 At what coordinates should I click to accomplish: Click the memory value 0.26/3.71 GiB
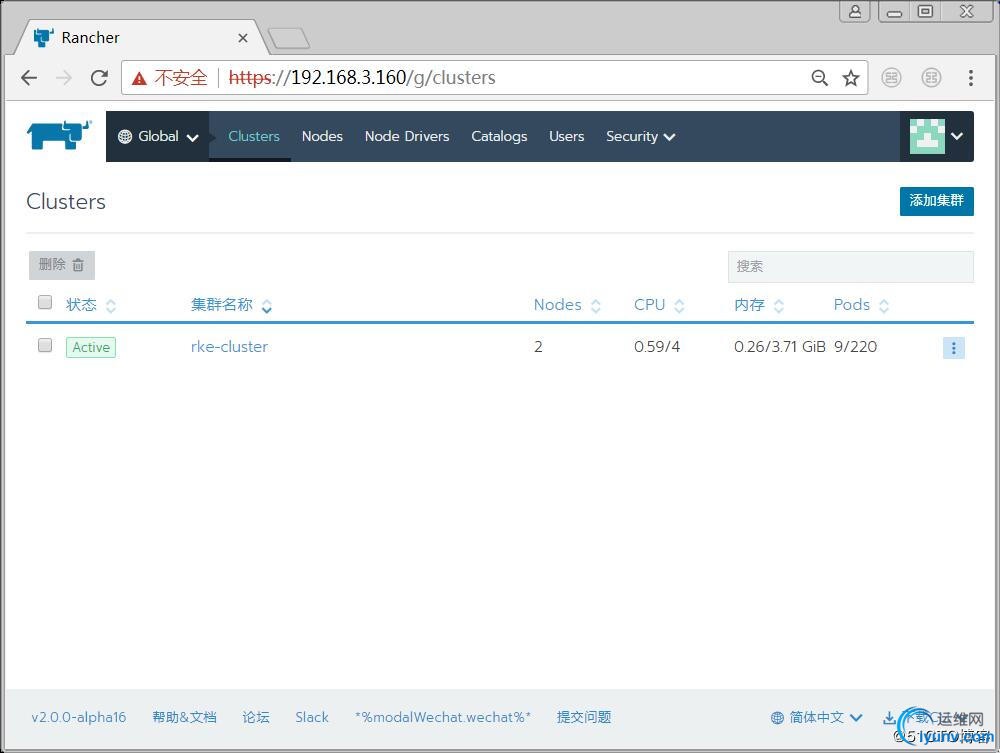[x=779, y=346]
